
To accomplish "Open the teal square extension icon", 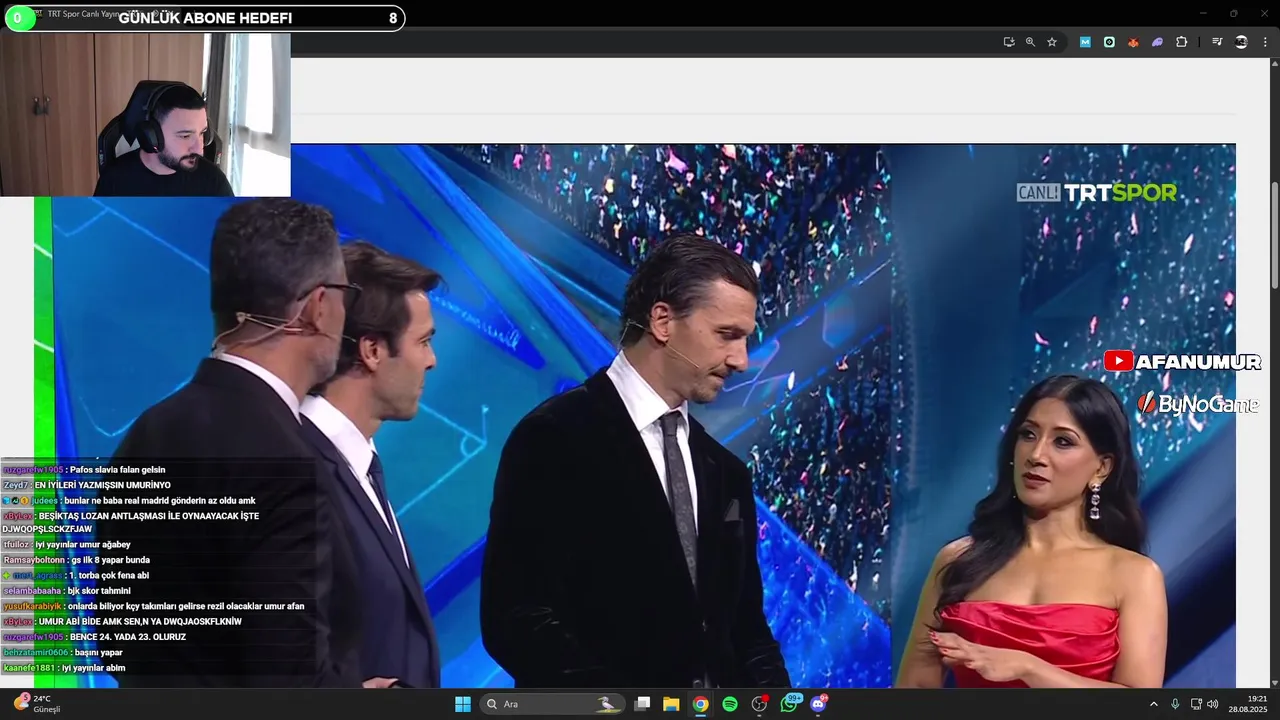I will pos(1109,42).
